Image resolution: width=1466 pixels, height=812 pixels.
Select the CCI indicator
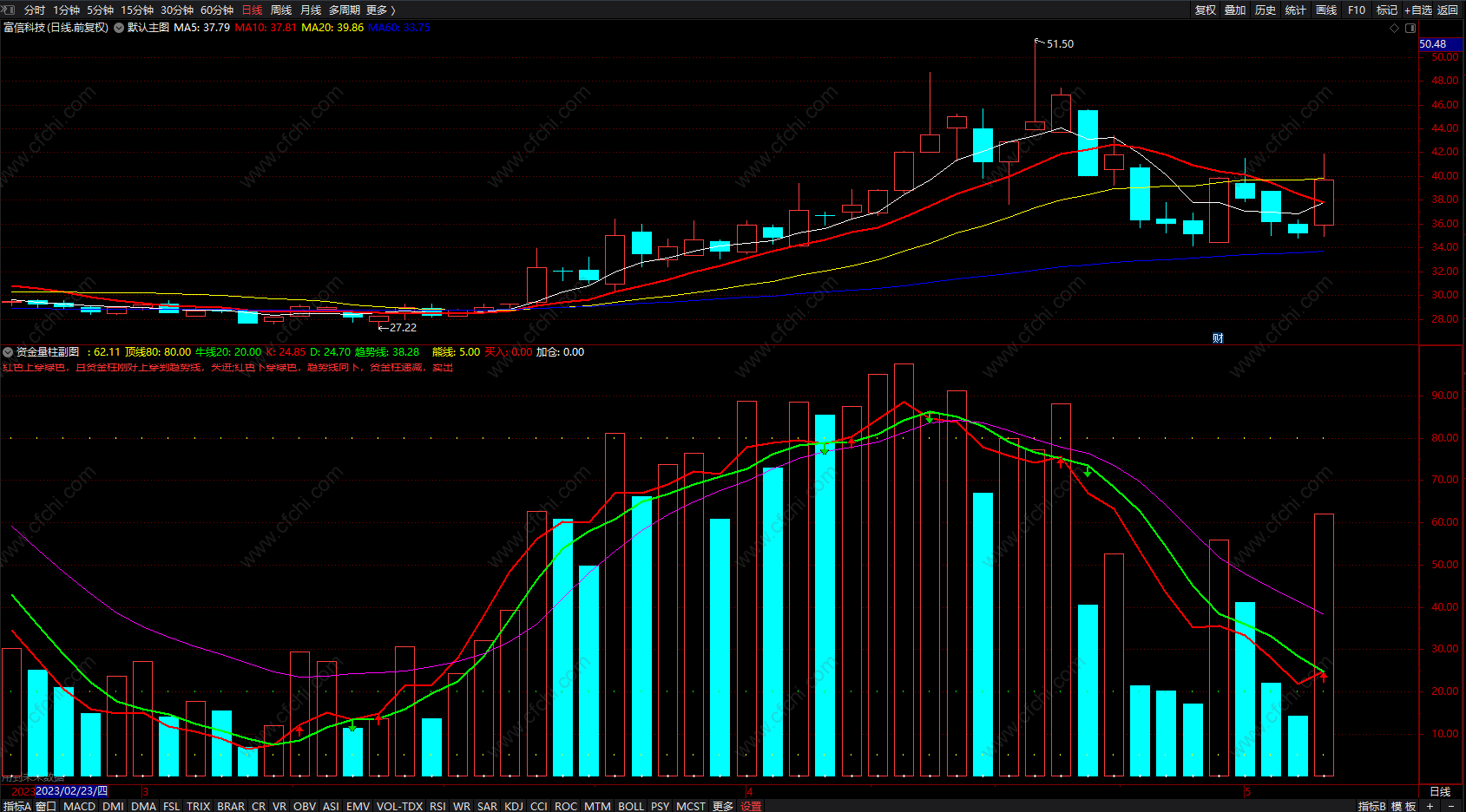(539, 806)
